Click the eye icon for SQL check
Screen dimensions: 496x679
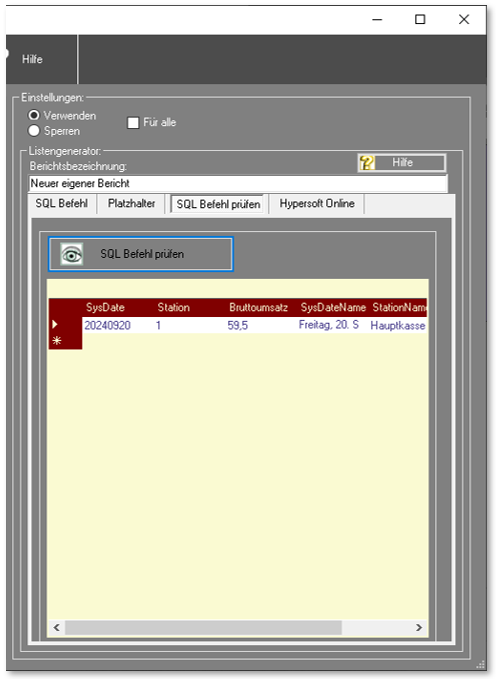tap(71, 254)
